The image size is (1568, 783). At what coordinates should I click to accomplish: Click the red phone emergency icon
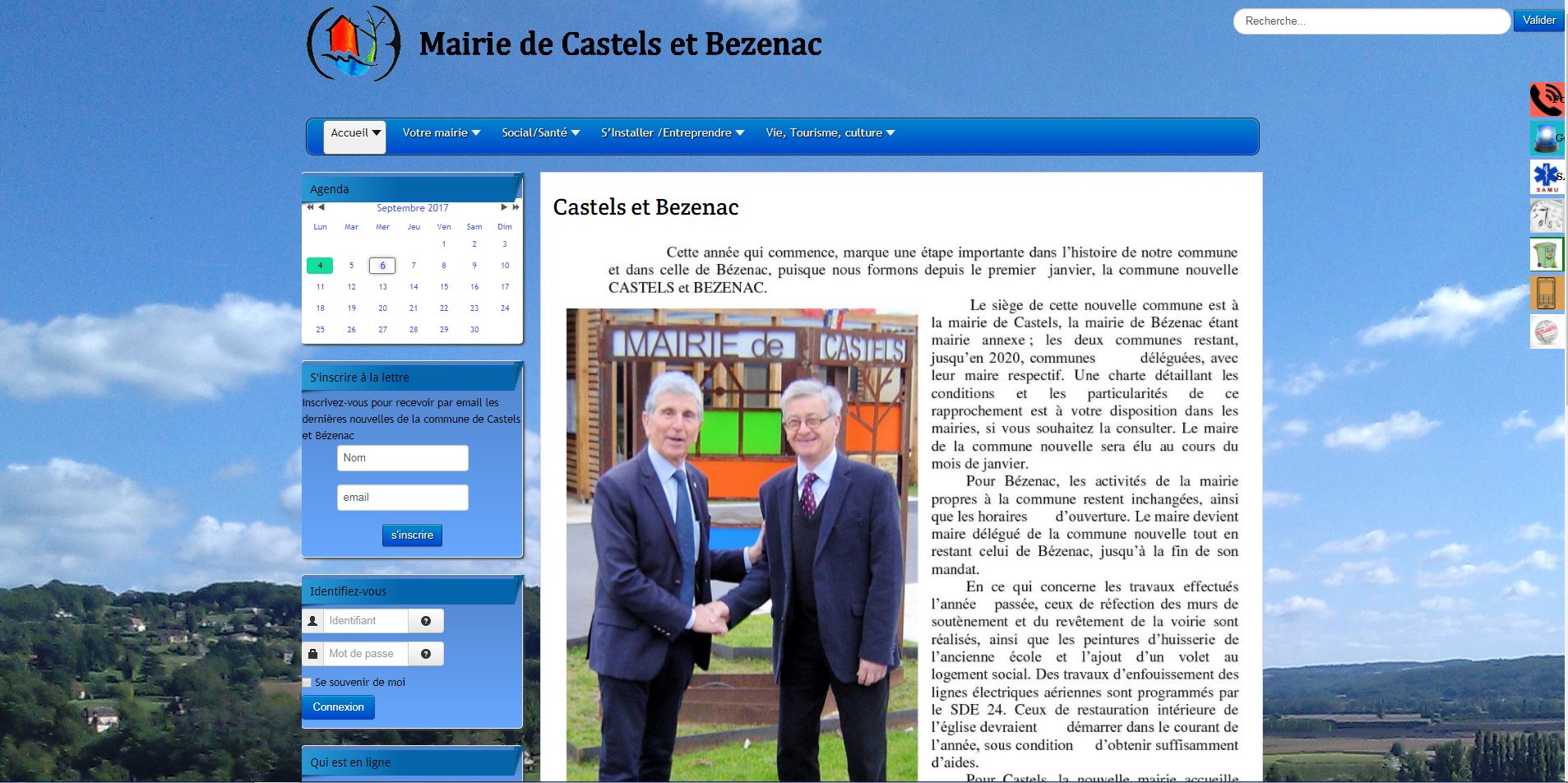1546,100
